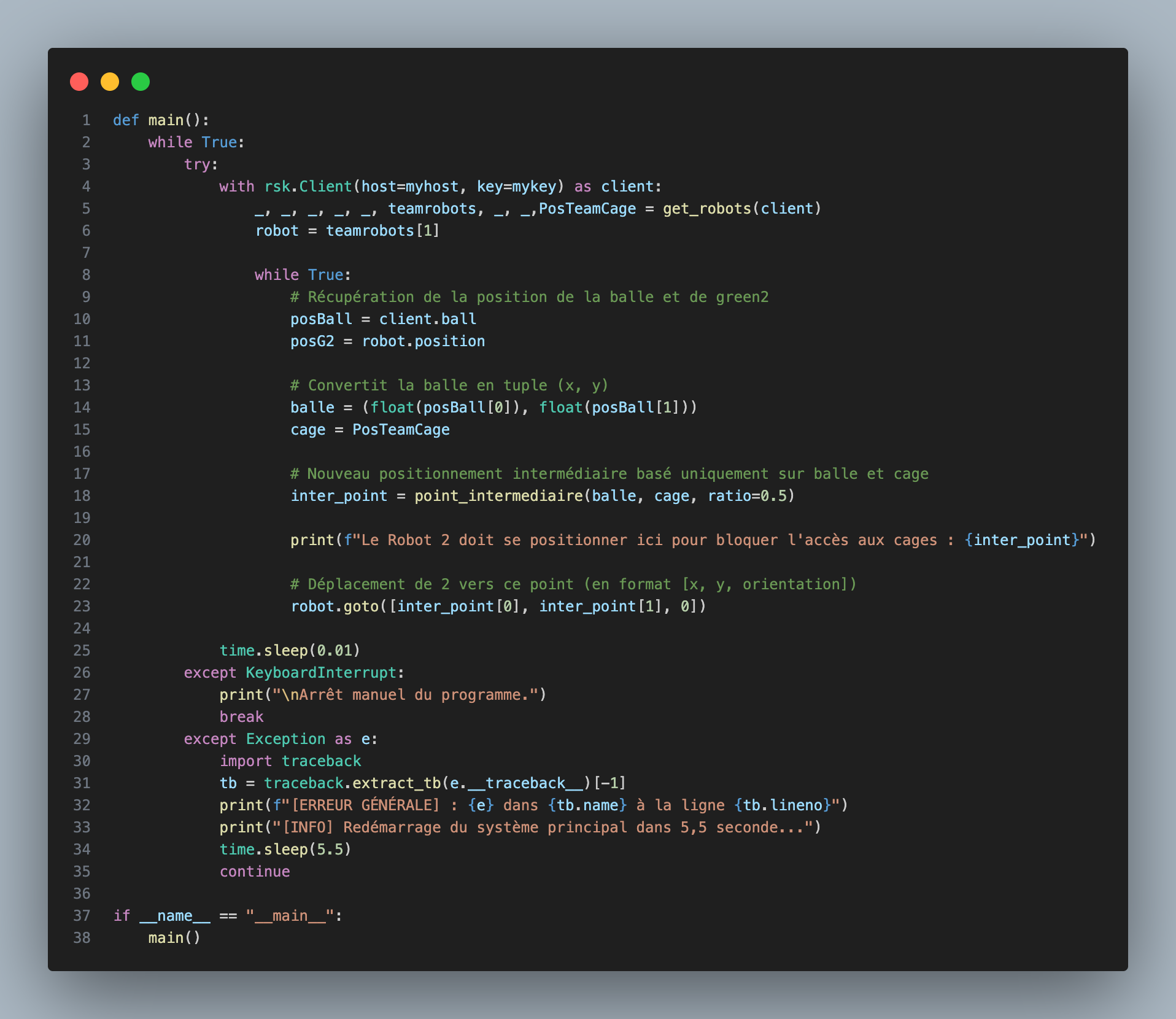Click the green maximize window dot

tap(141, 82)
